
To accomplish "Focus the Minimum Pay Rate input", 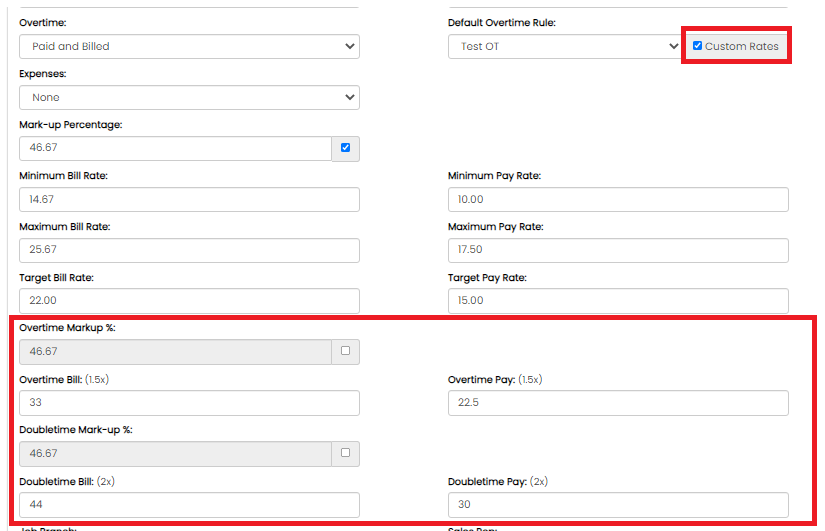I will (x=617, y=199).
